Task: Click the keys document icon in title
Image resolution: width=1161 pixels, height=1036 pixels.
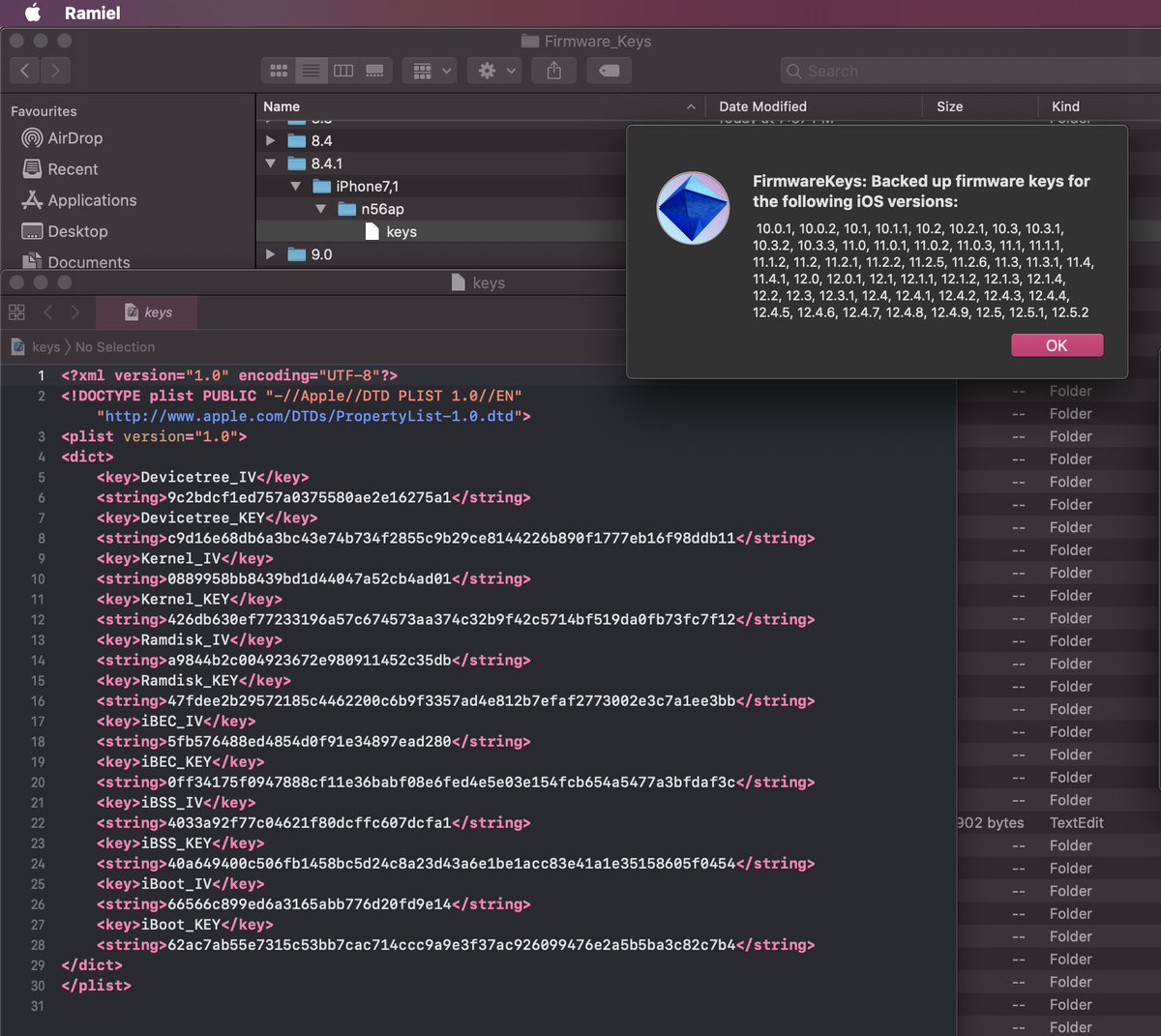Action: [460, 282]
